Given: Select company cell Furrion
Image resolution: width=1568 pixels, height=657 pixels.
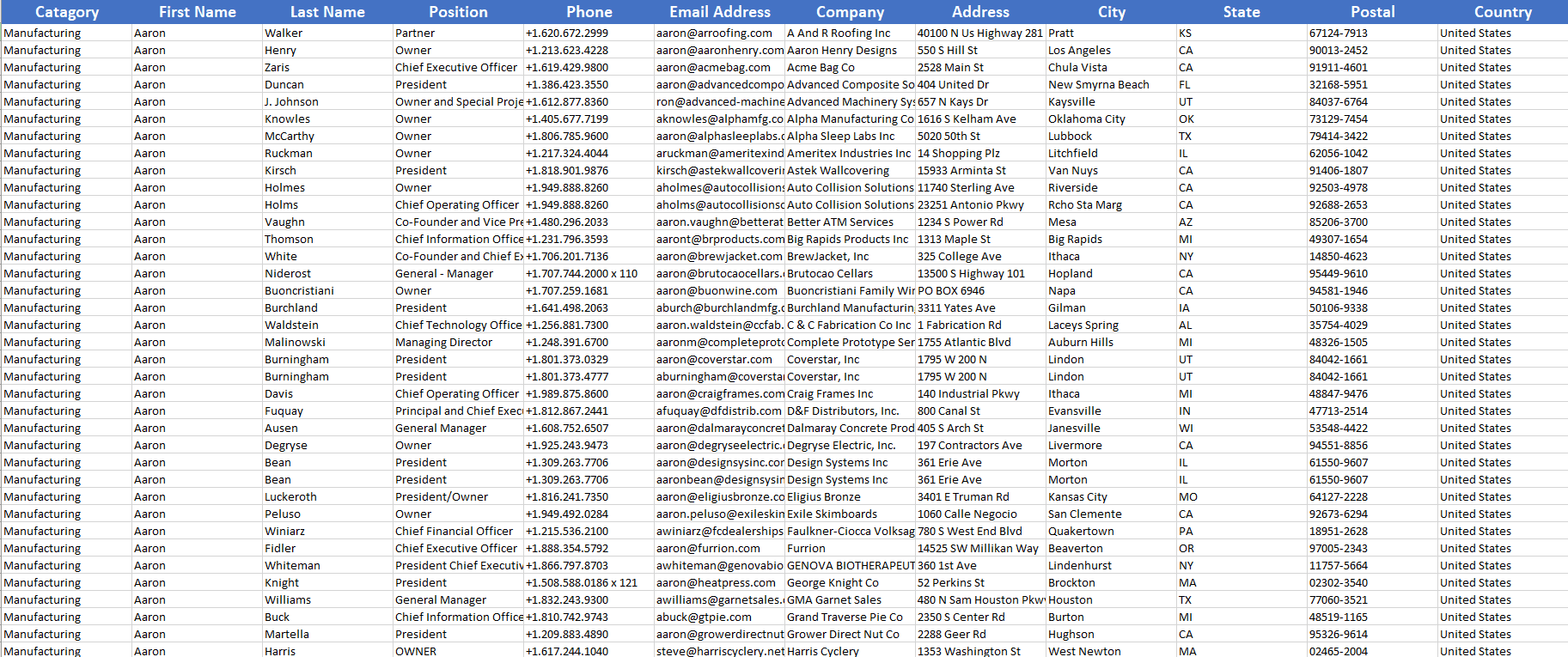Looking at the screenshot, I should (850, 548).
